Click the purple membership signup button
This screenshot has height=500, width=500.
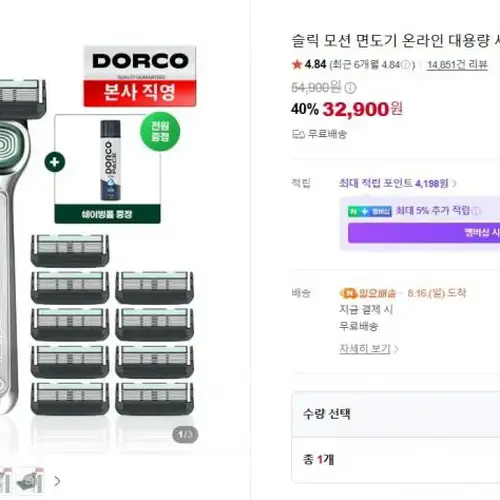[x=424, y=233]
